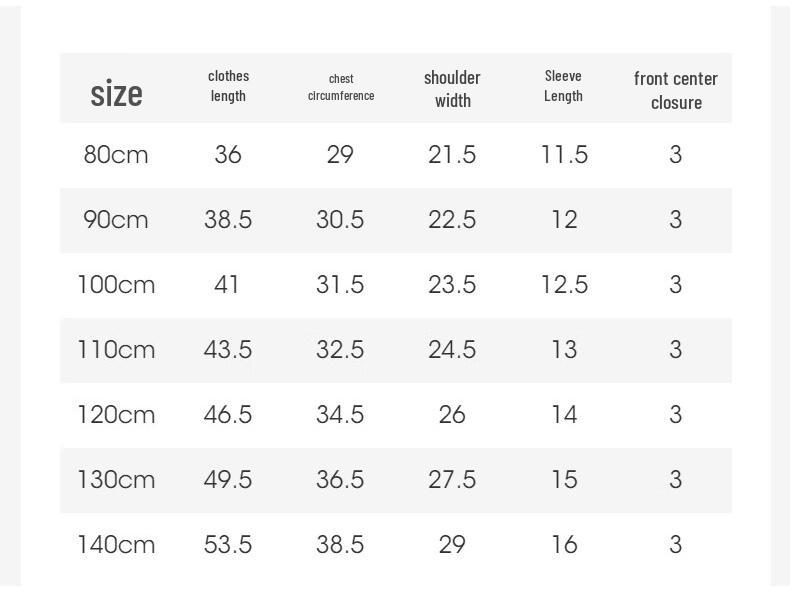The height and width of the screenshot is (593, 790).
Task: Click shoulder width value 21.5
Action: click(x=452, y=155)
